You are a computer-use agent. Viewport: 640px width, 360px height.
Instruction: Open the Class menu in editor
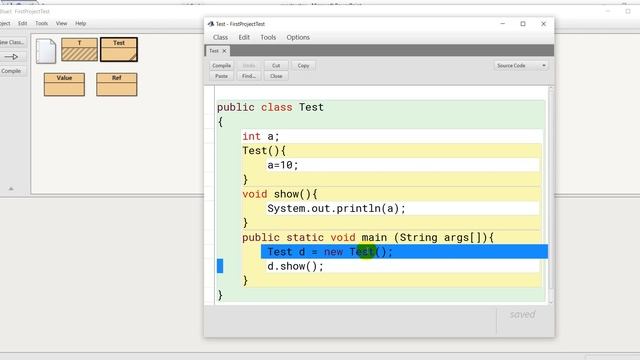(220, 37)
